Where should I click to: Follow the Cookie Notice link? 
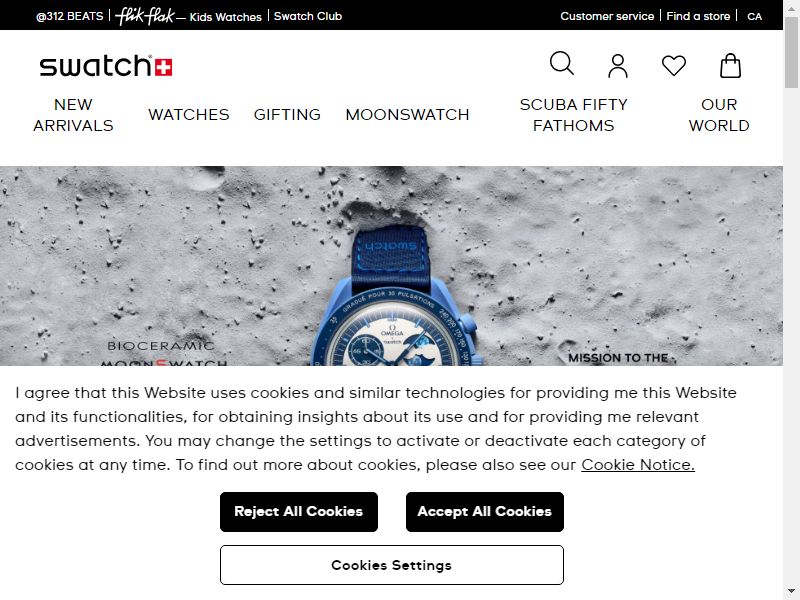coord(638,465)
